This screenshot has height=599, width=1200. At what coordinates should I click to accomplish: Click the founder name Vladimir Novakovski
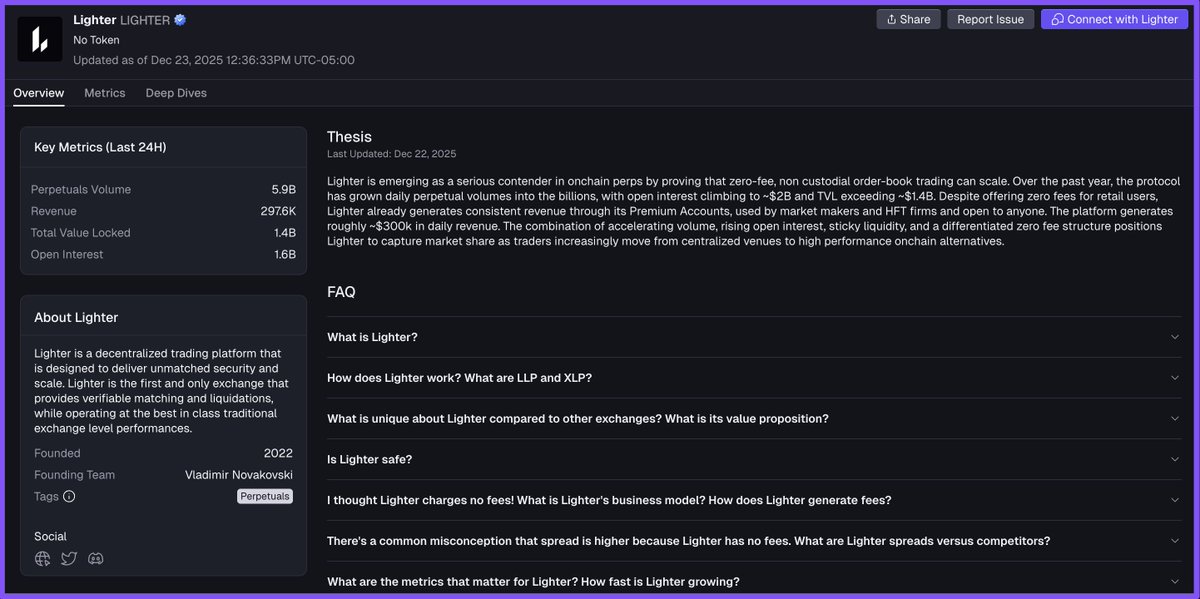239,475
